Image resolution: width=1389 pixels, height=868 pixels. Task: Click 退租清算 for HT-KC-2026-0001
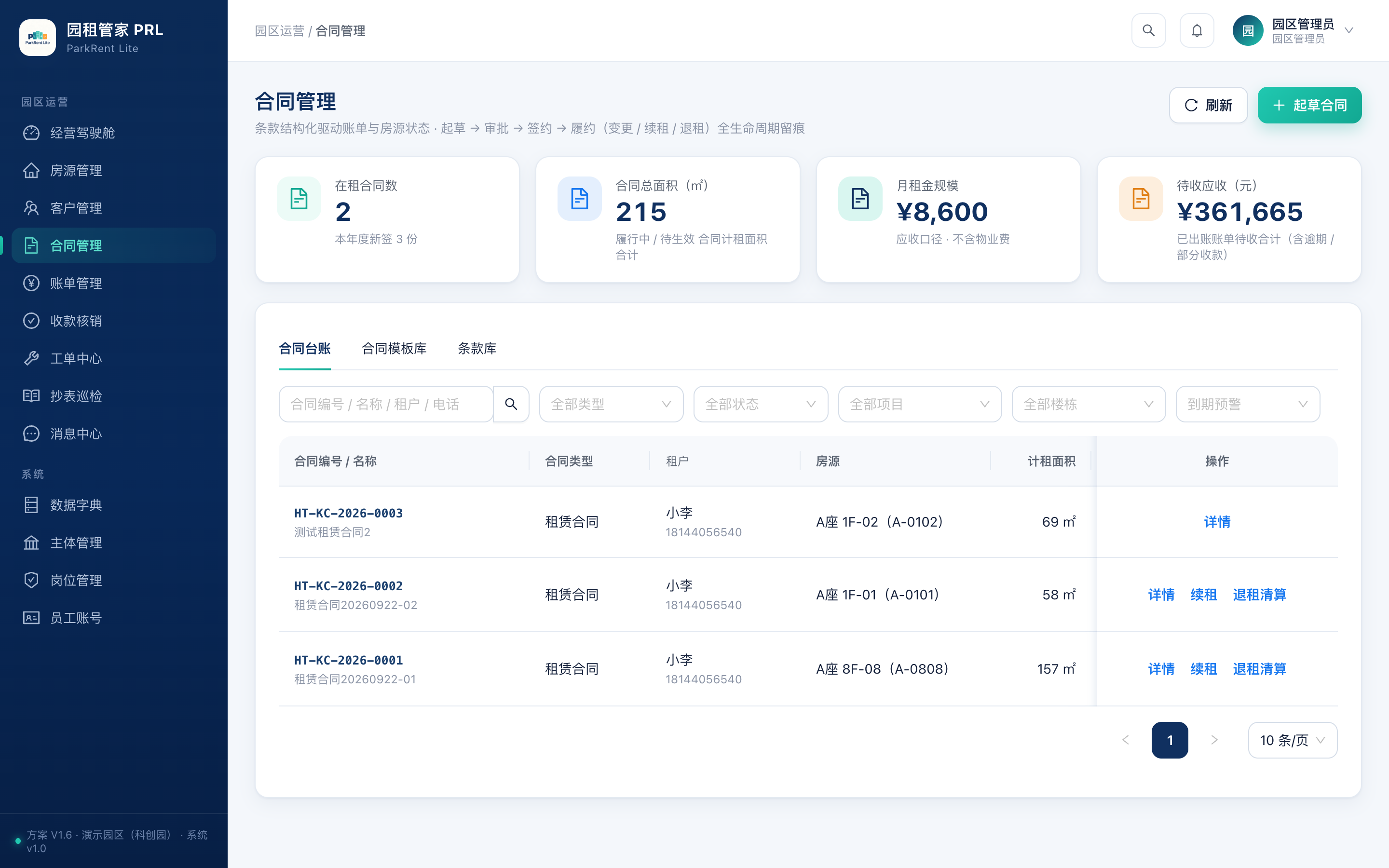click(x=1260, y=669)
